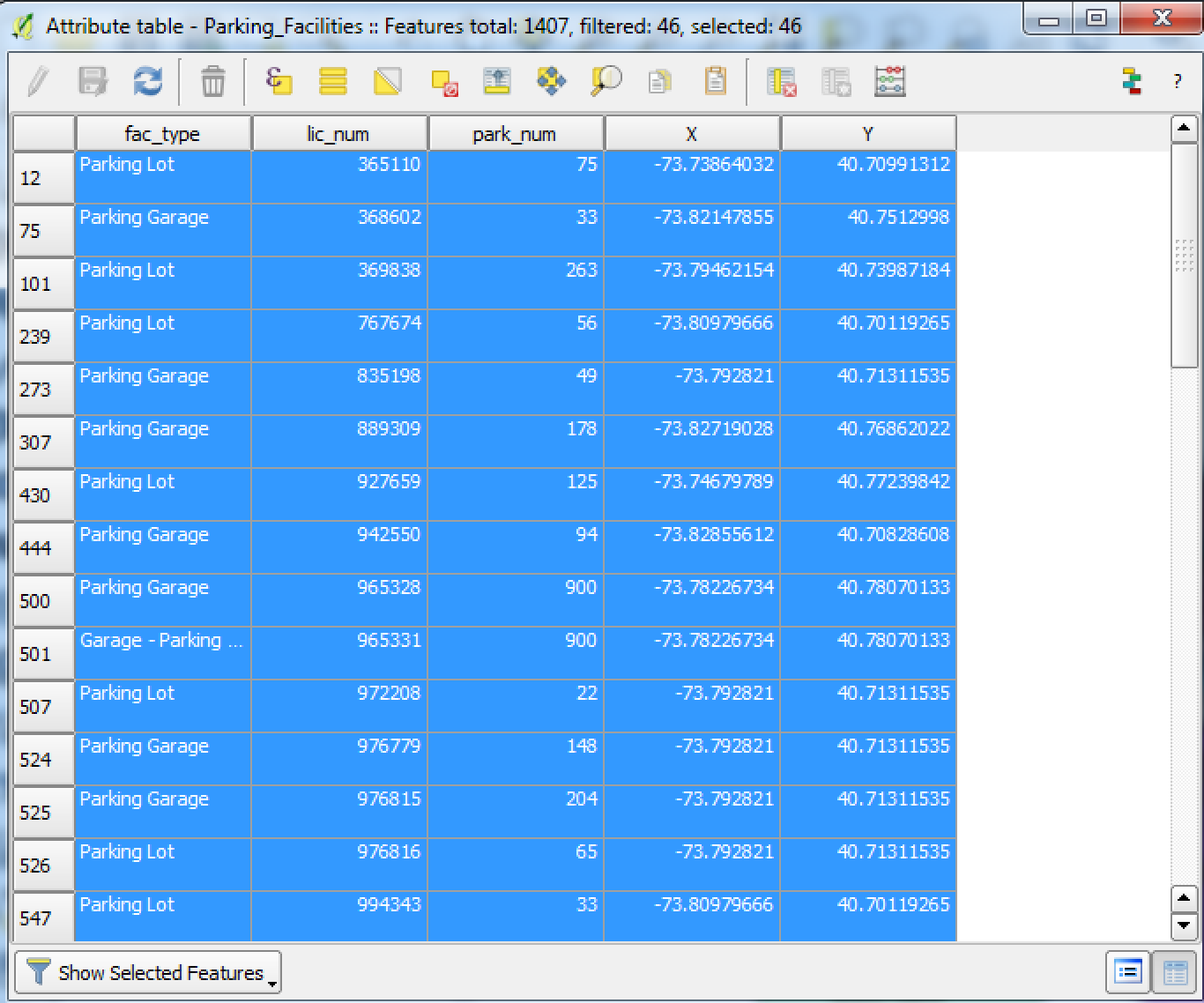Click the X column header
Screen dimensions: 1204x1003
692,134
